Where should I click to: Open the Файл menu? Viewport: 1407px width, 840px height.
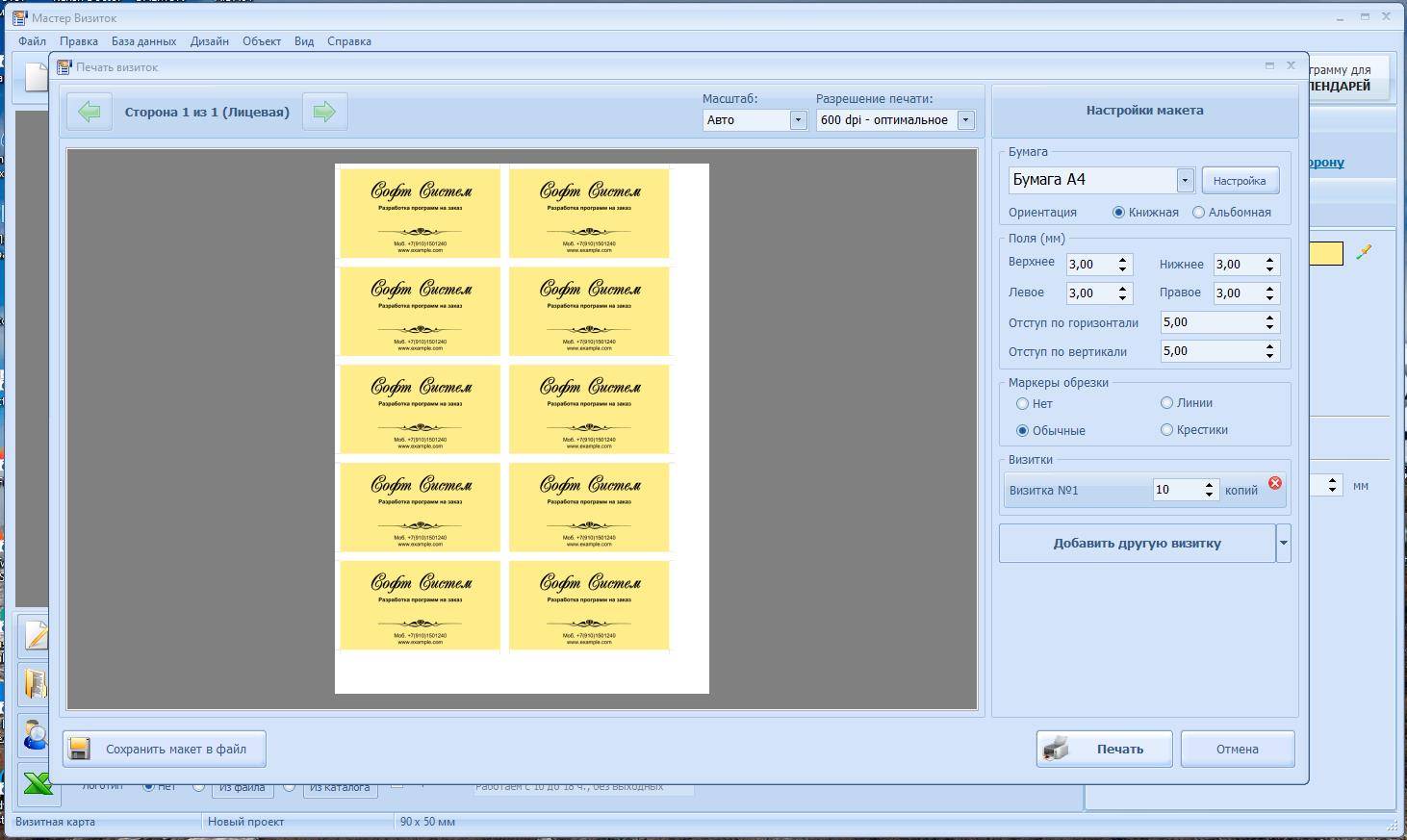point(32,41)
